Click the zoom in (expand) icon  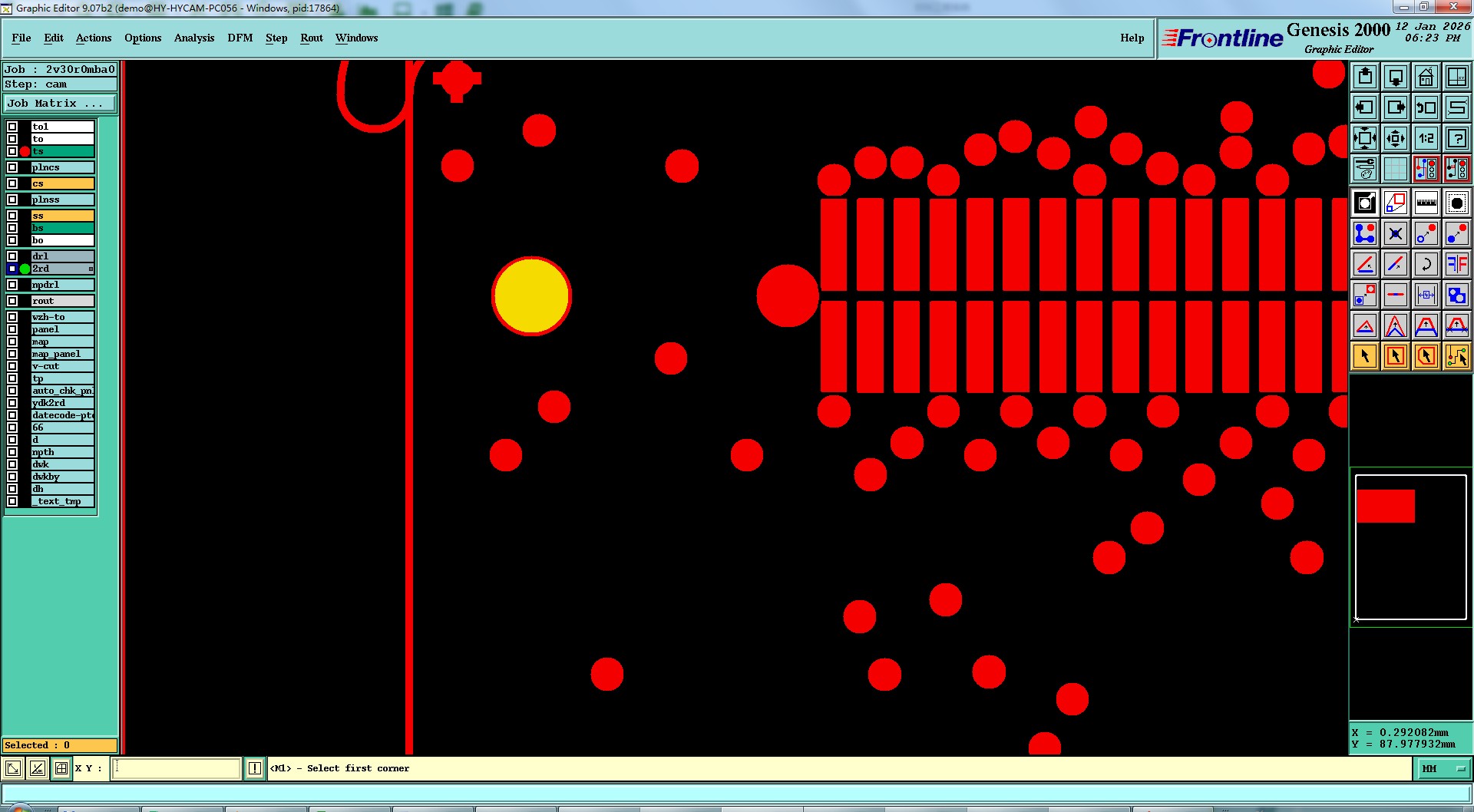click(x=1365, y=138)
